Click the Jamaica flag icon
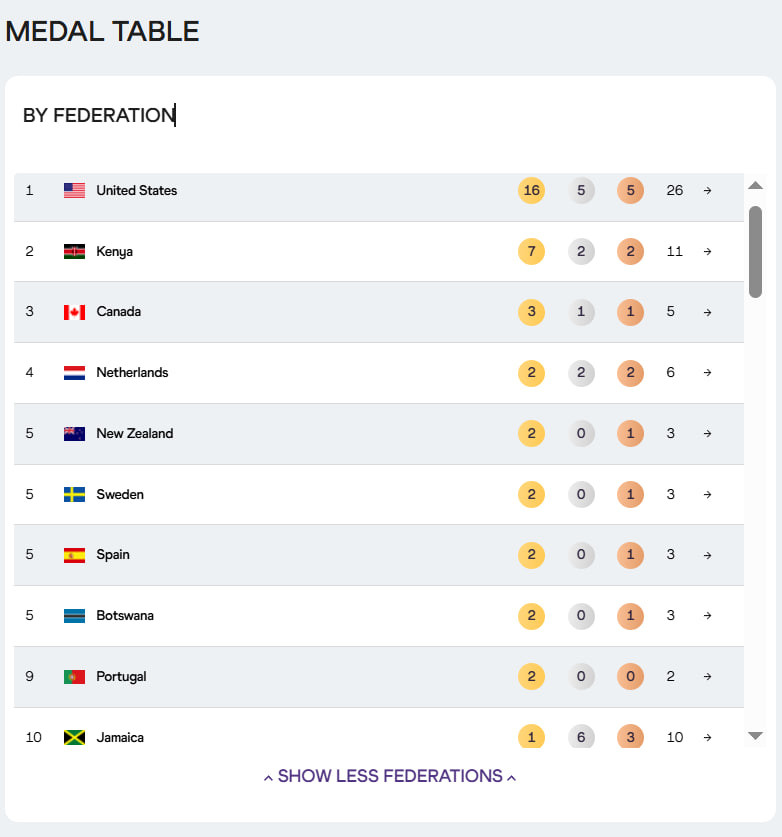The image size is (782, 837). tap(74, 737)
